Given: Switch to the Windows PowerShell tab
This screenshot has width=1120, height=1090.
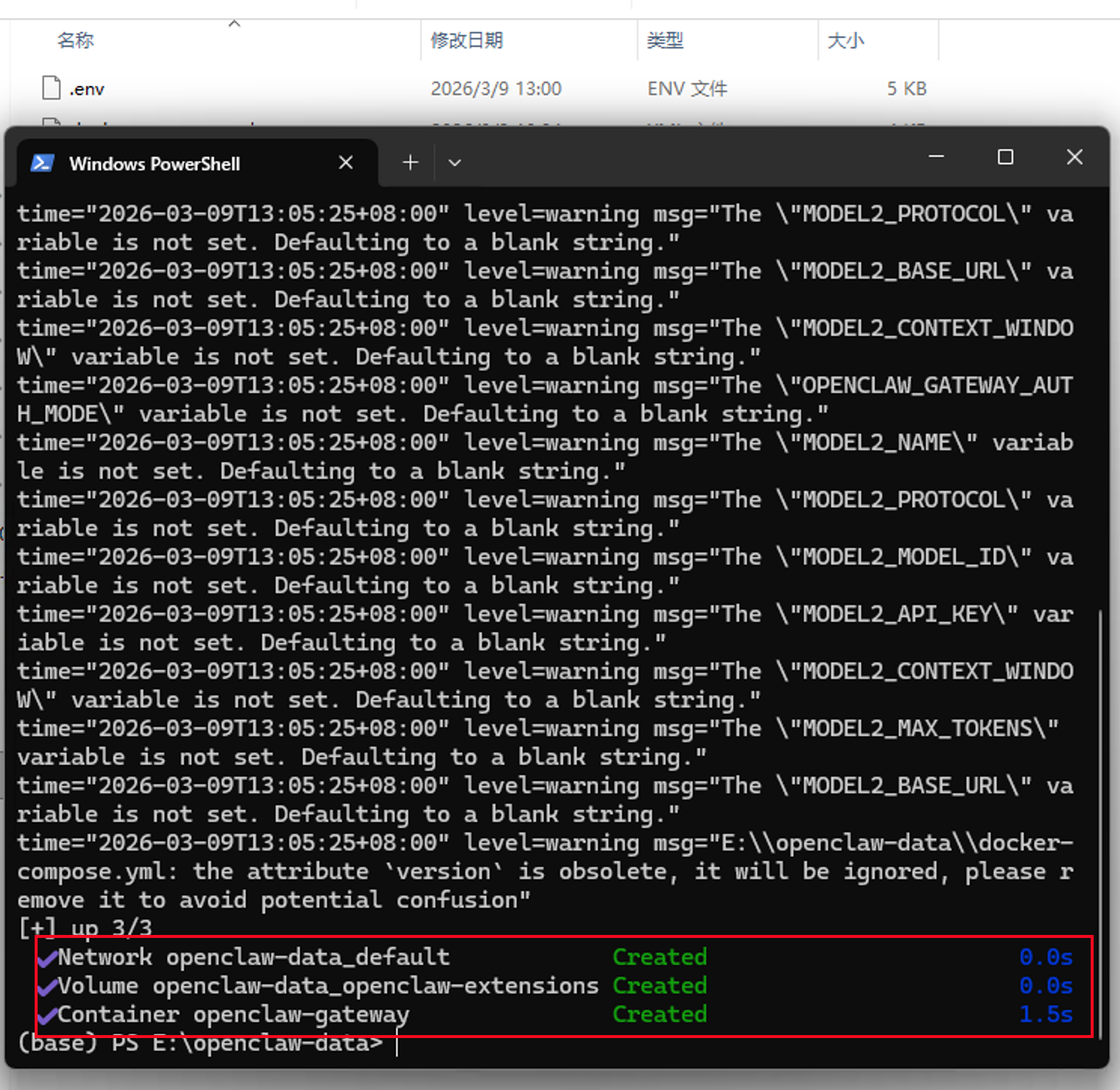Looking at the screenshot, I should pos(154,164).
